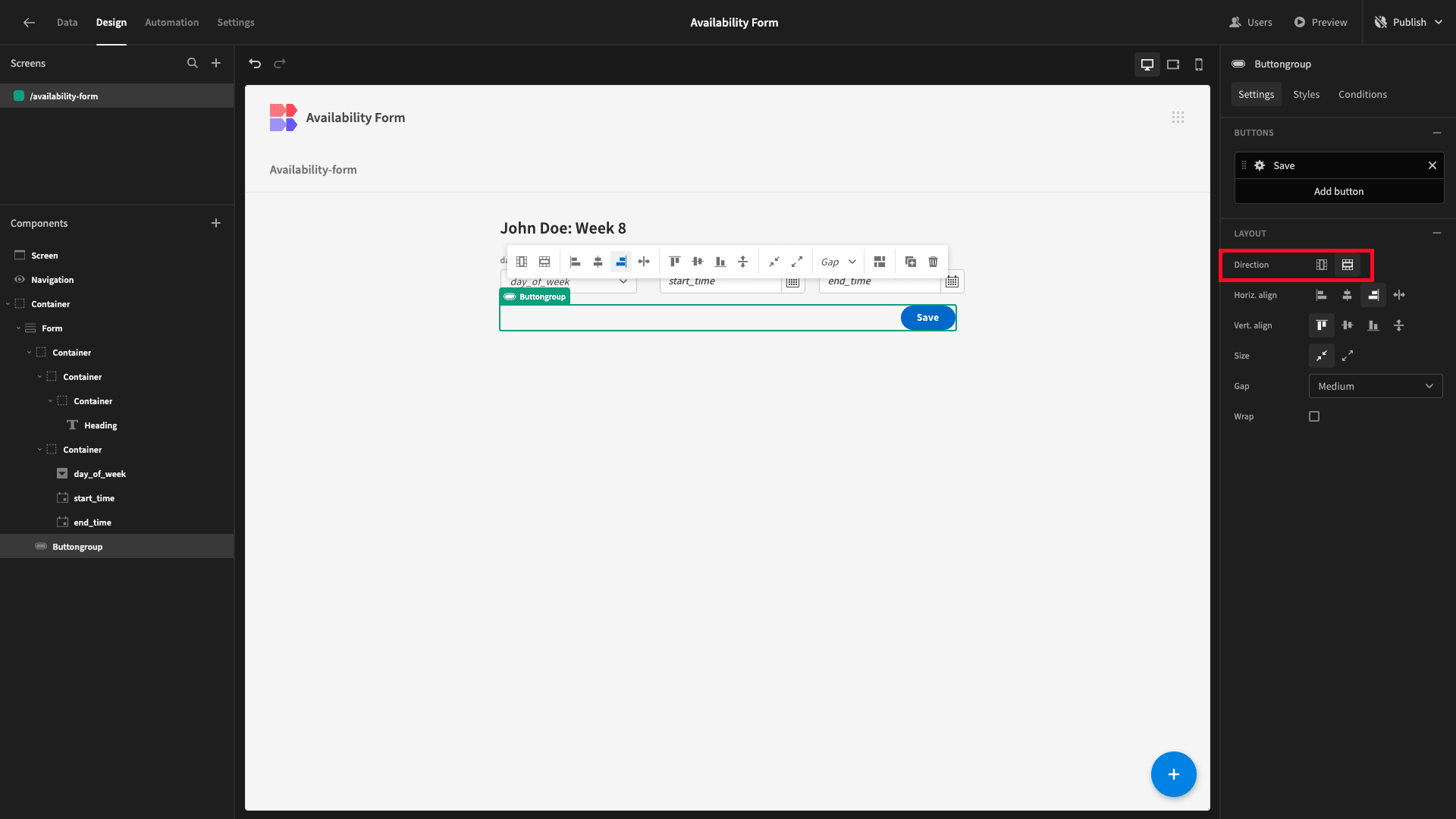Click the blue Save button

[x=927, y=318]
